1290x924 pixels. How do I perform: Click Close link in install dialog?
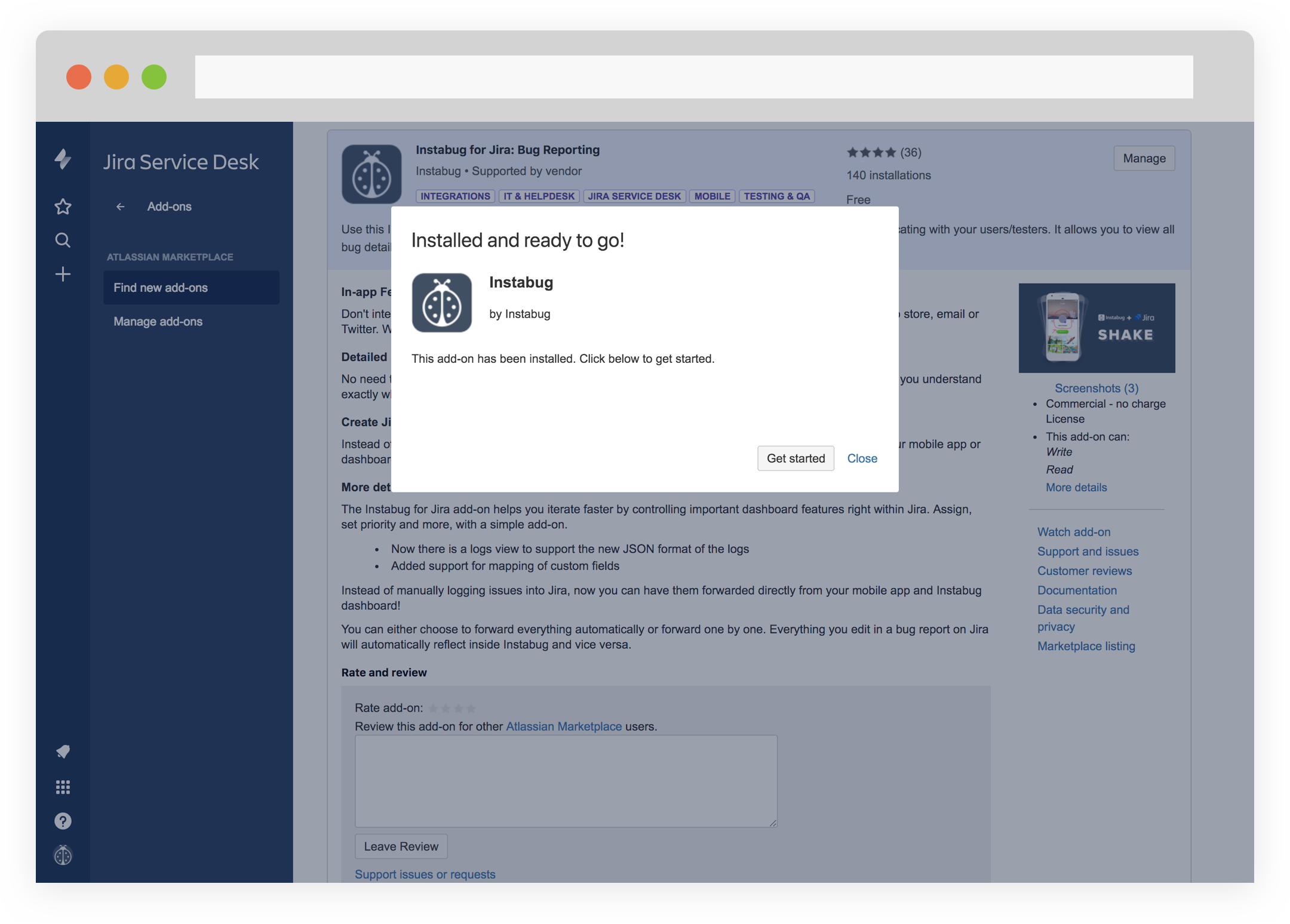(x=862, y=458)
